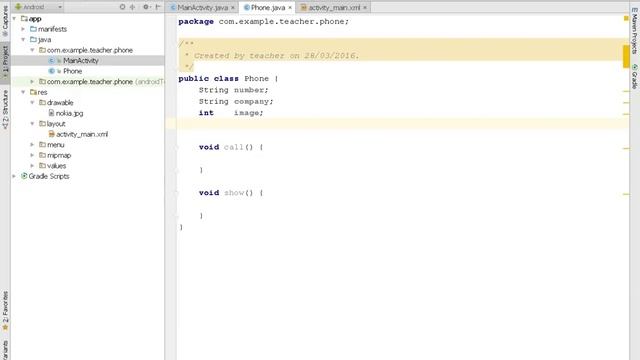Collapse the app module node
The height and width of the screenshot is (360, 640).
pyautogui.click(x=14, y=19)
